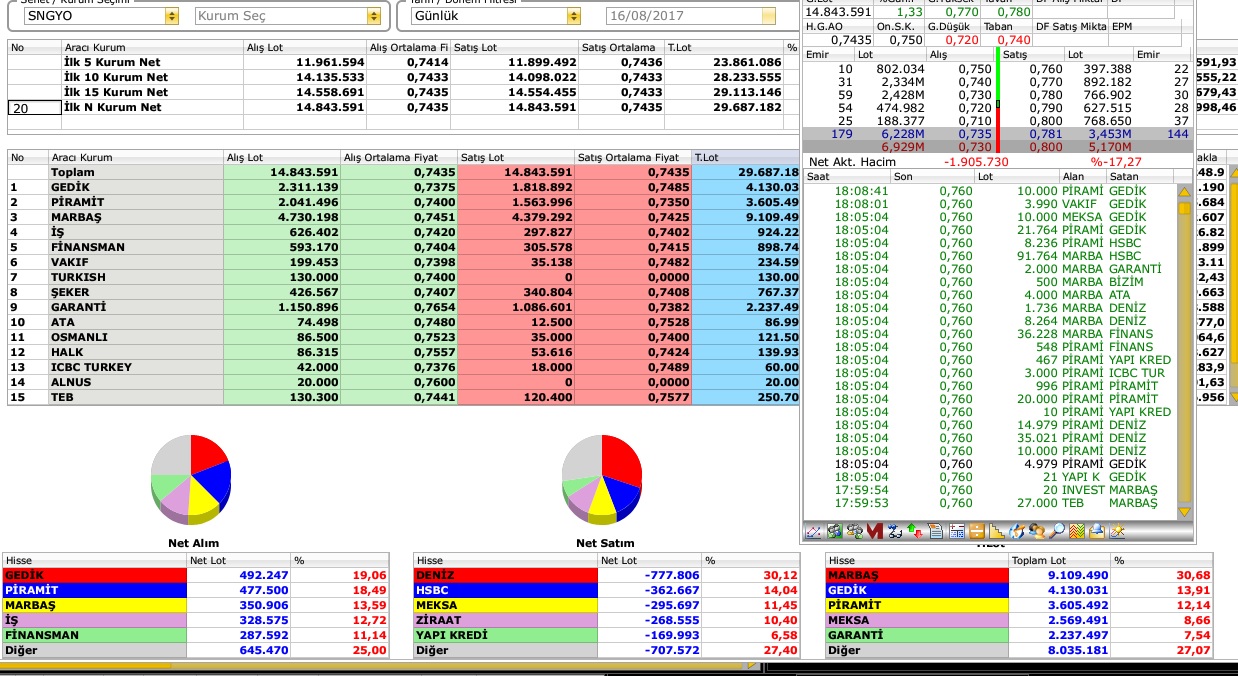Select DENİZ row in Net Satım legend
Screen dimensions: 1238x676
[606, 575]
